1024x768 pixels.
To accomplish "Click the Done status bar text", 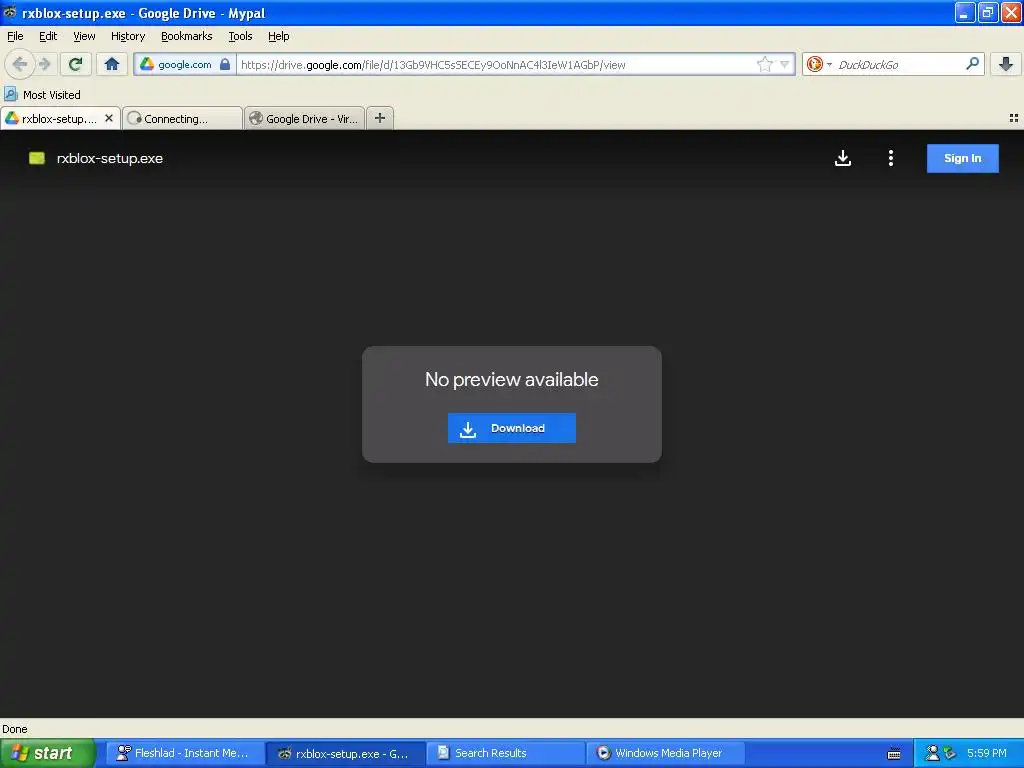I will [x=14, y=729].
